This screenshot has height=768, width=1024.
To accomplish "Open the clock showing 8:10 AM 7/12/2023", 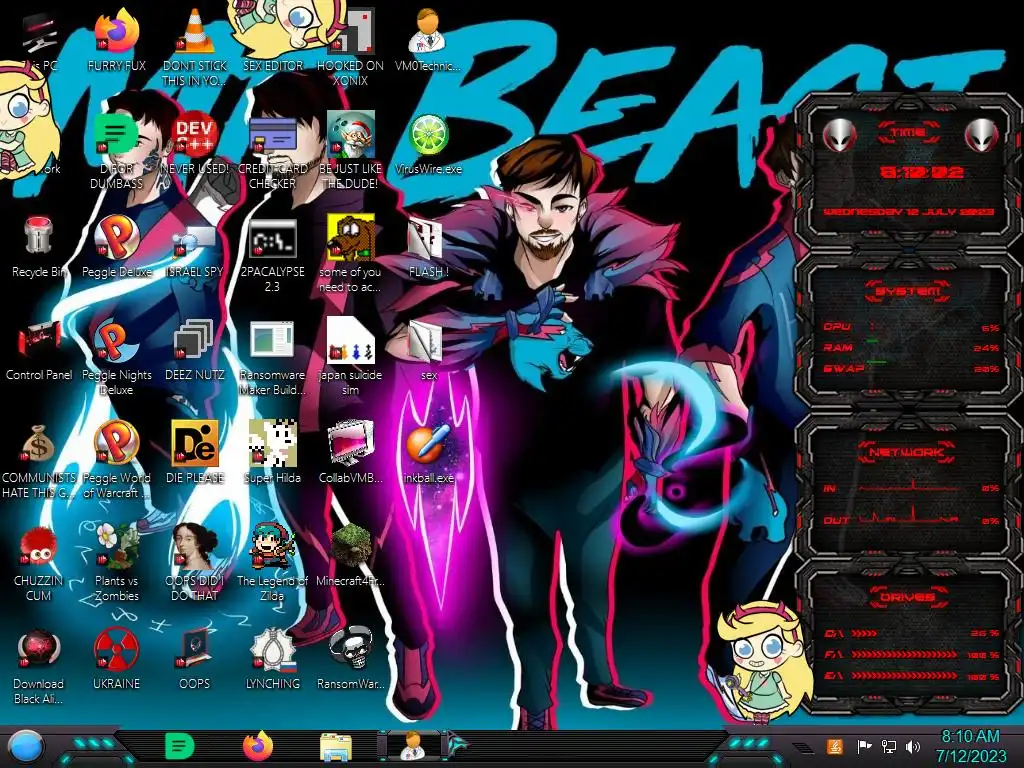I will tap(970, 746).
